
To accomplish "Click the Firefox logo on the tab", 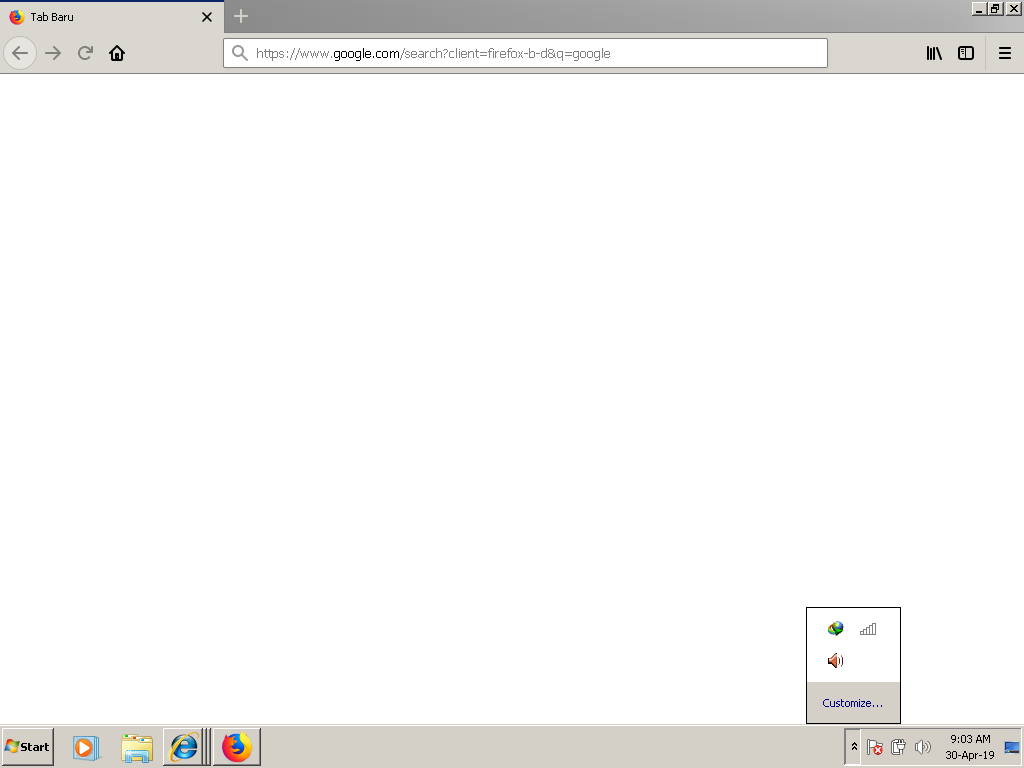I will click(x=17, y=17).
